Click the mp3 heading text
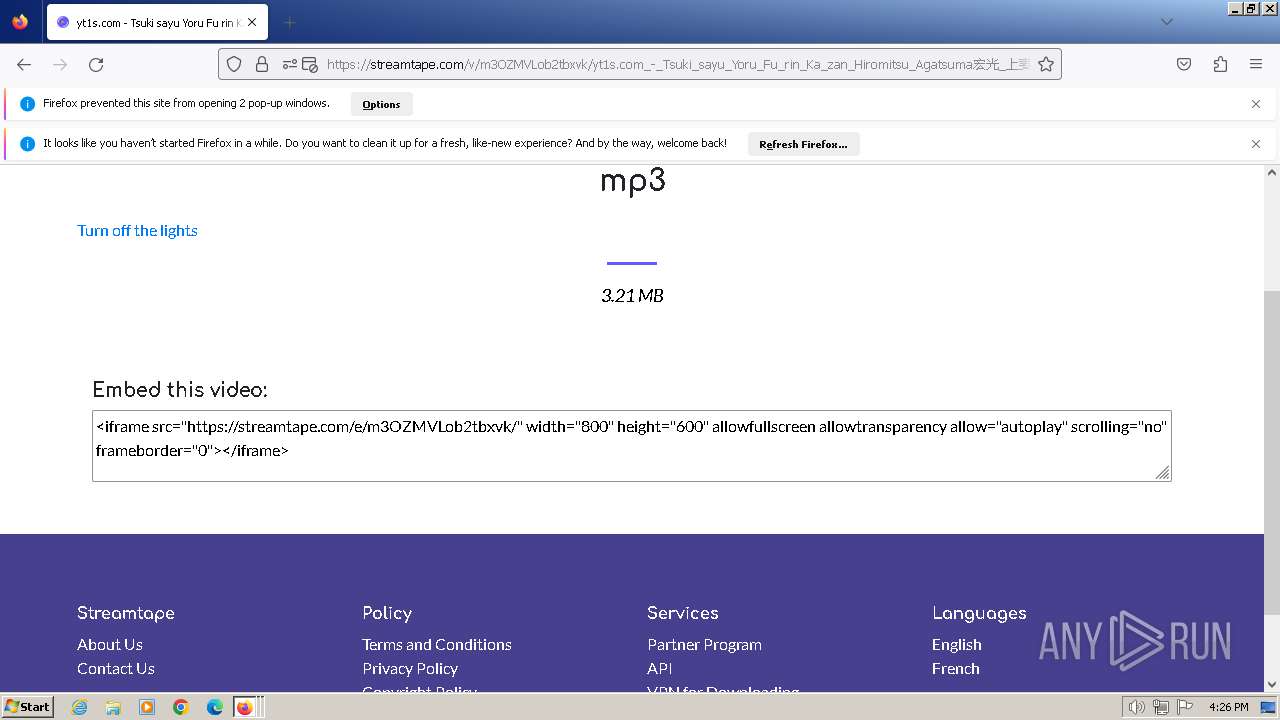This screenshot has width=1280, height=720. coord(632,182)
